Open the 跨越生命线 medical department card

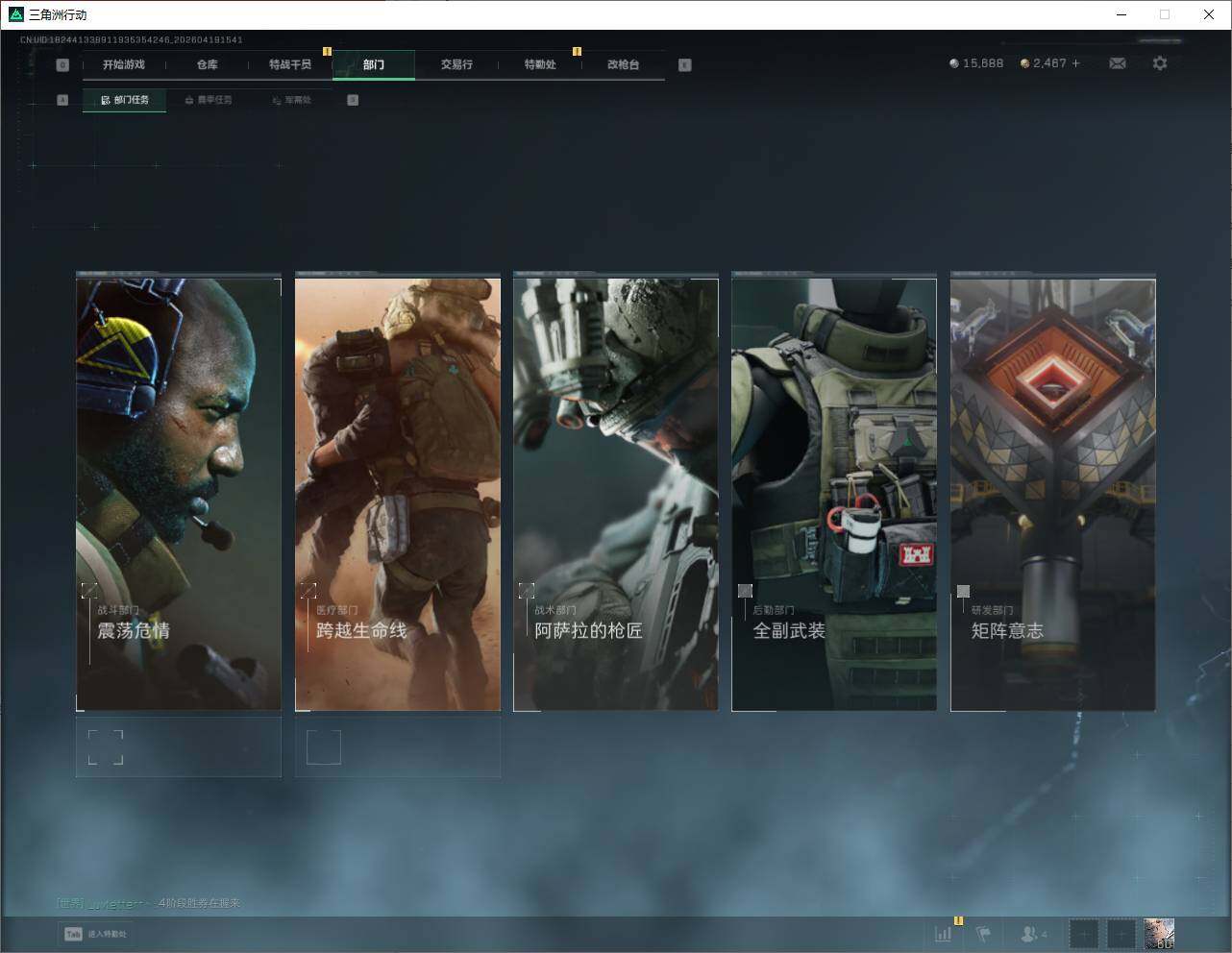398,495
